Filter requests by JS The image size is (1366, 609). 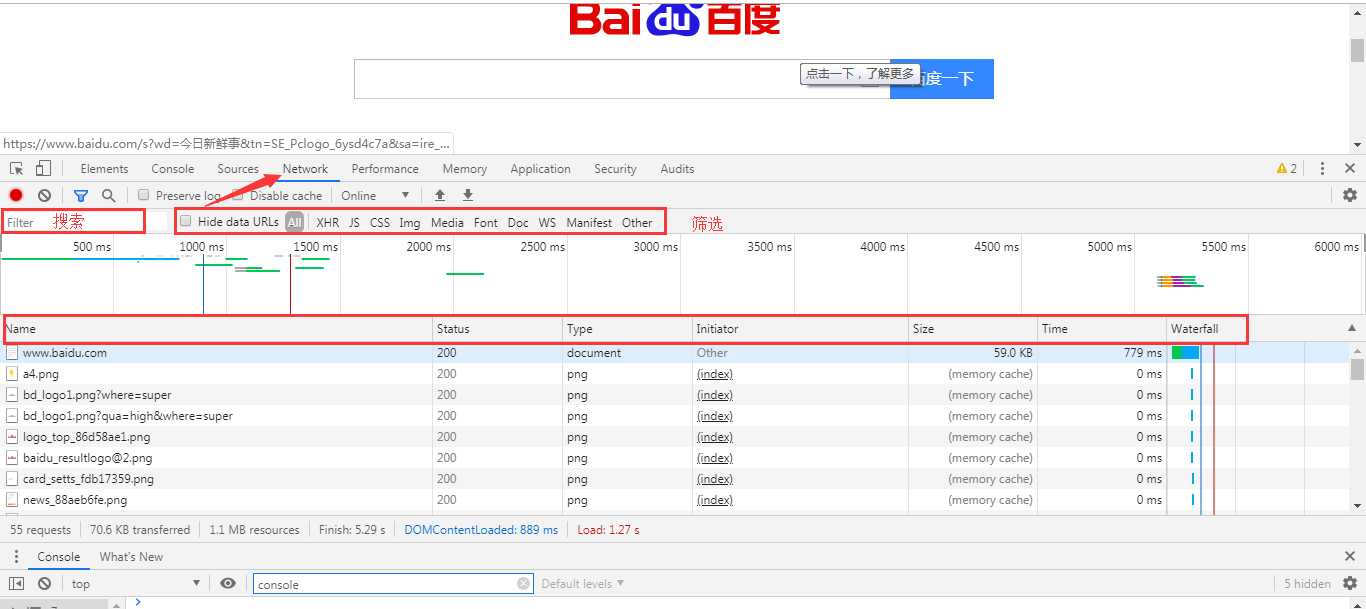point(354,222)
